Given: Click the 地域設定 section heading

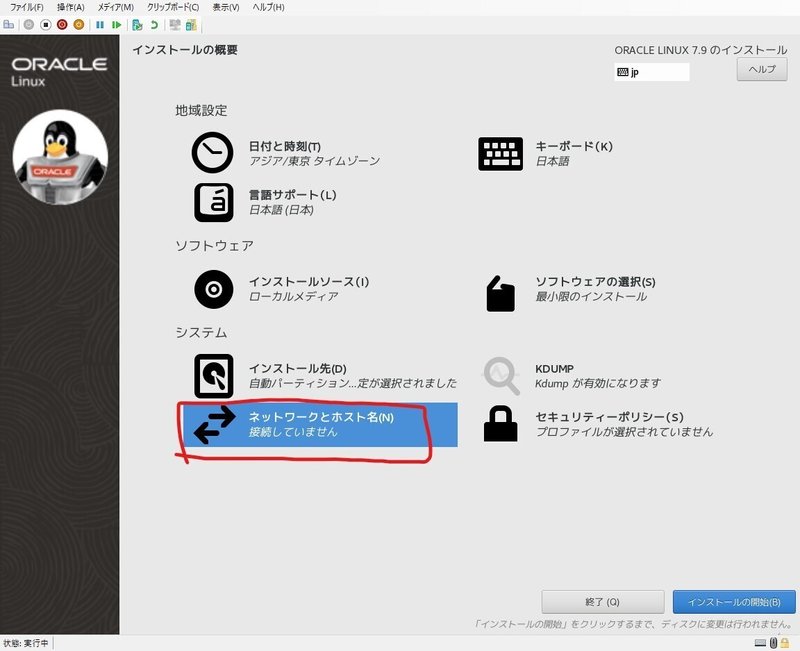Looking at the screenshot, I should coord(201,110).
